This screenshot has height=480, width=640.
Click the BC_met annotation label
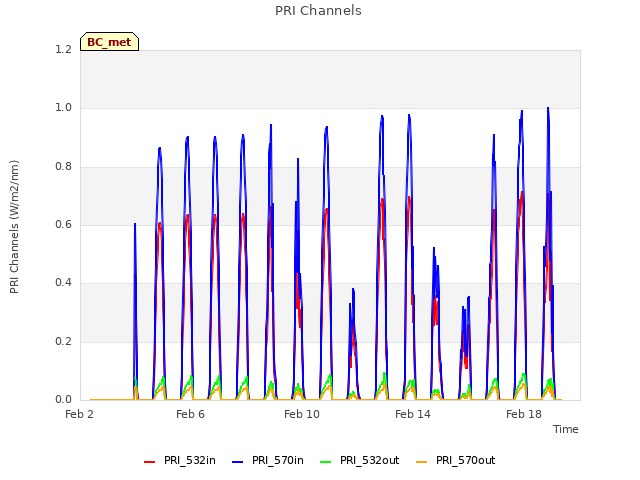point(109,42)
